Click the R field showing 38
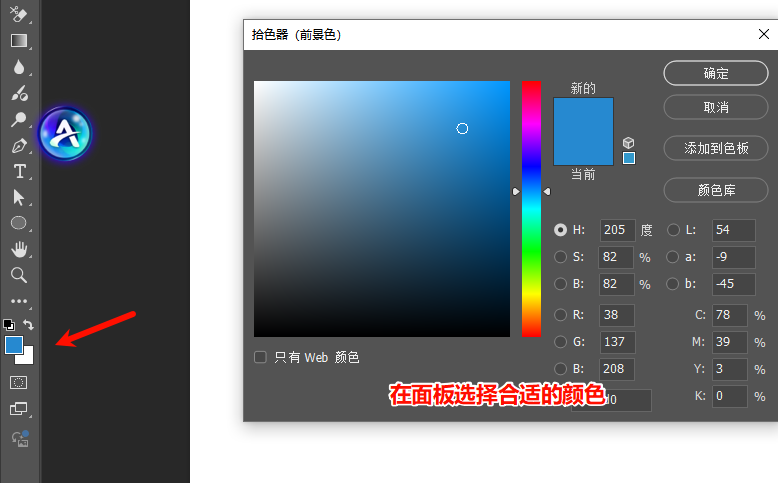 617,315
